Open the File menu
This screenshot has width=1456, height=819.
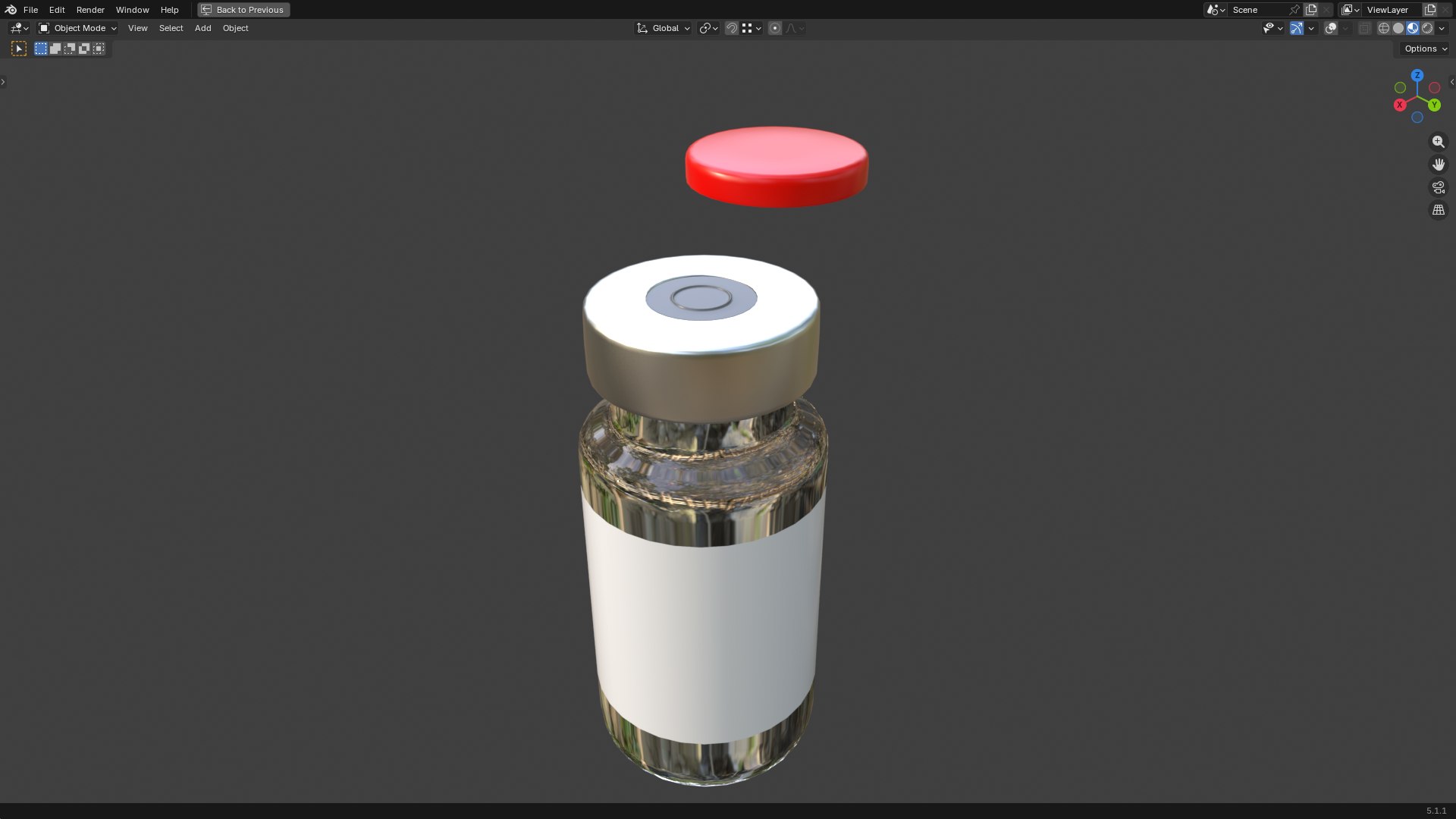[30, 10]
